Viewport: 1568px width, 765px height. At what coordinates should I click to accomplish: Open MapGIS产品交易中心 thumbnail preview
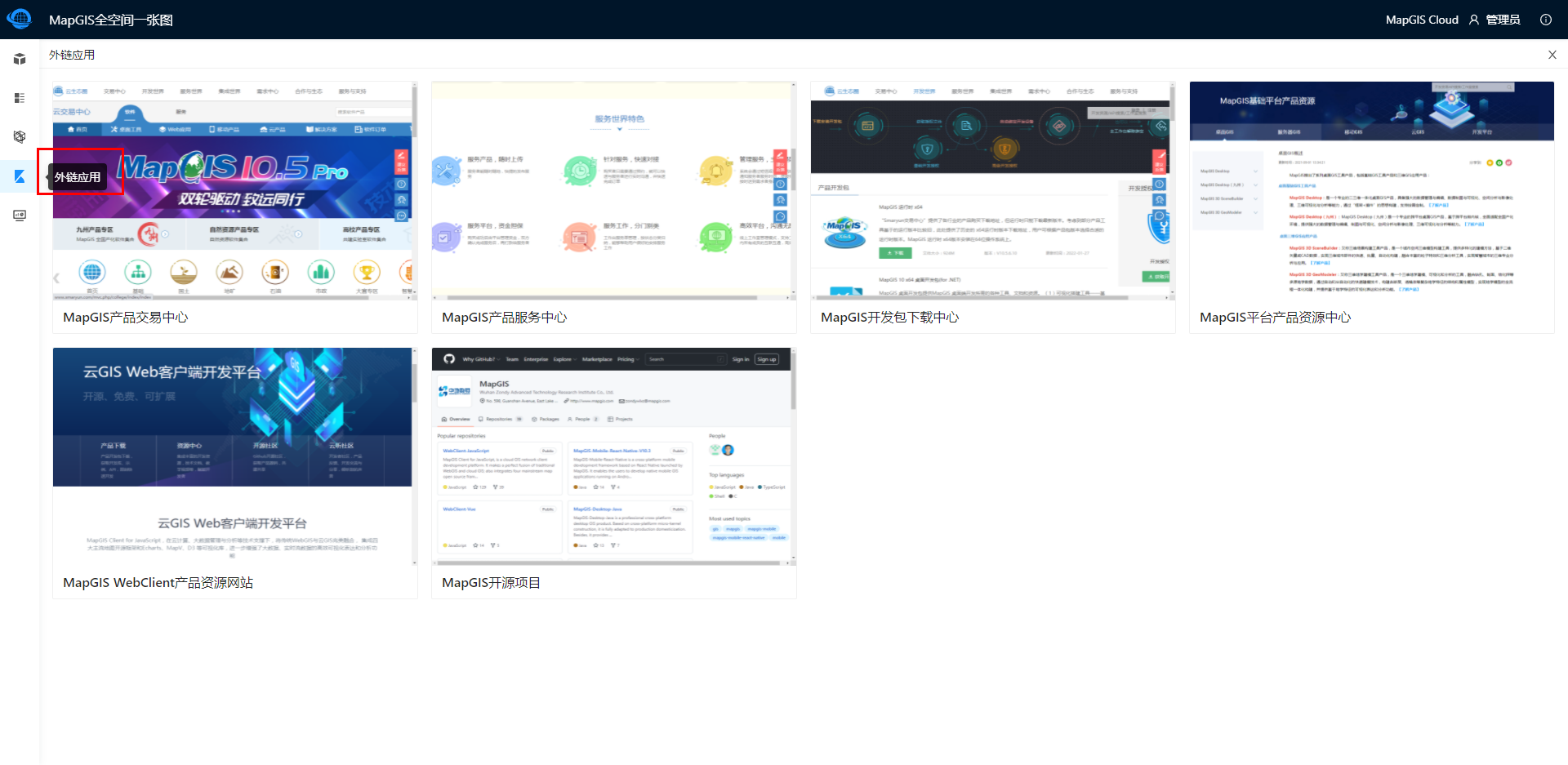point(235,191)
